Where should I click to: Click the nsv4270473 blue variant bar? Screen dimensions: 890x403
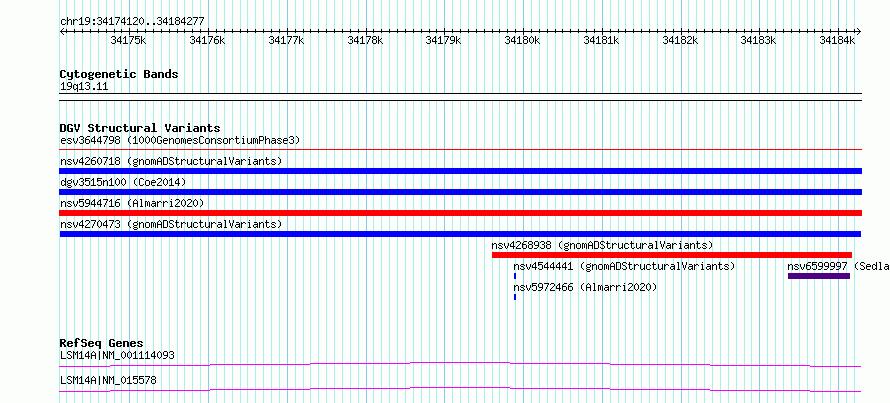tap(460, 234)
